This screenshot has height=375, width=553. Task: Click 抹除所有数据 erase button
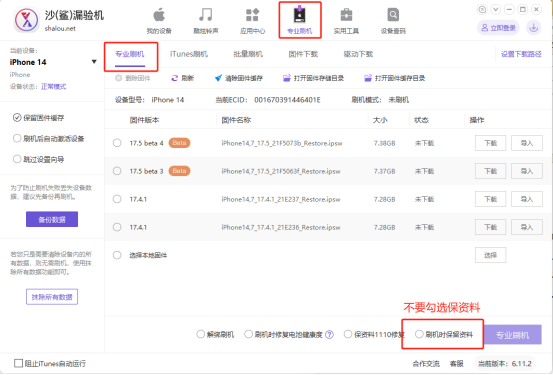(52, 297)
